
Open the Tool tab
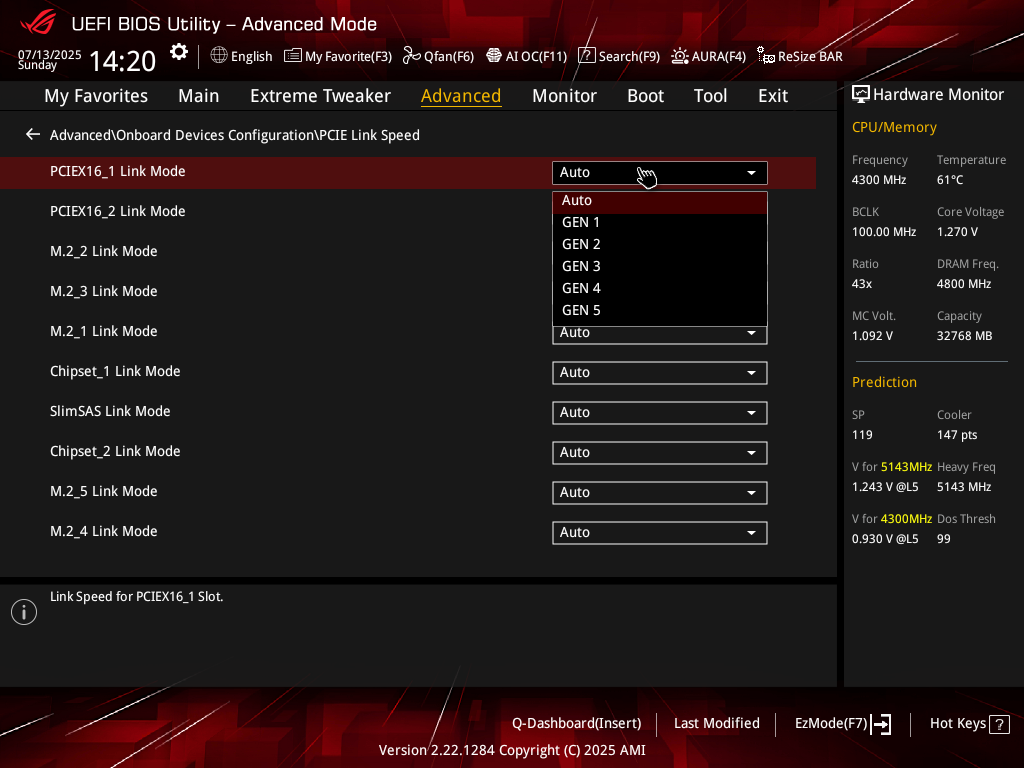(x=711, y=96)
